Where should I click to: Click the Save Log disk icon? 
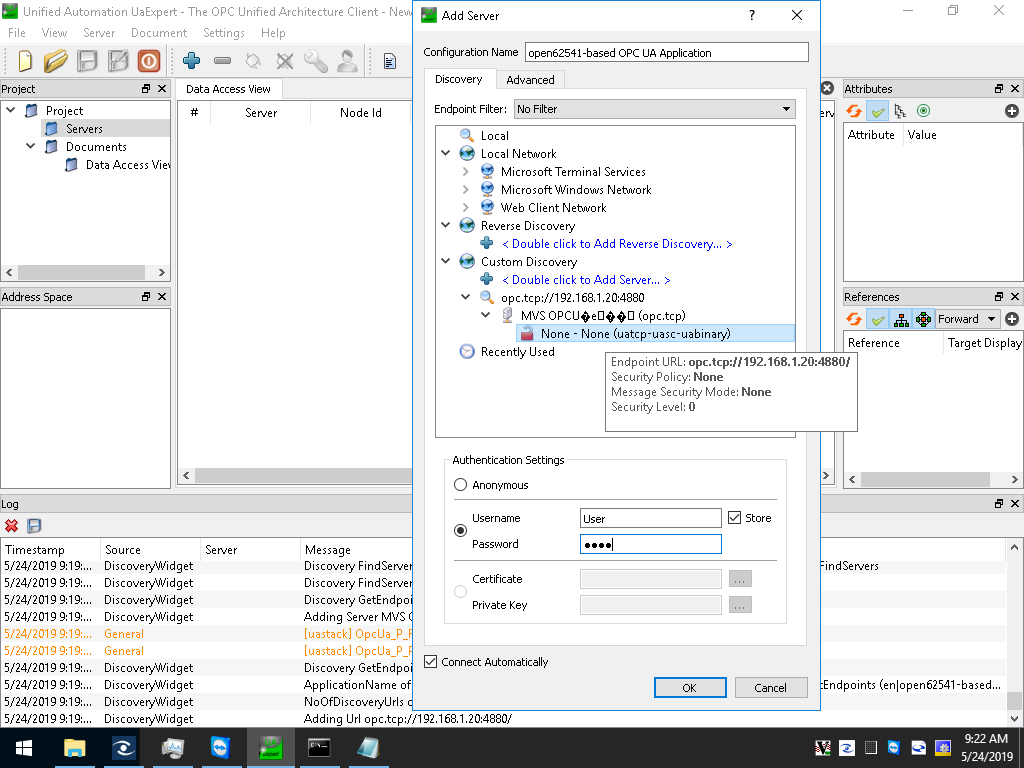[34, 526]
